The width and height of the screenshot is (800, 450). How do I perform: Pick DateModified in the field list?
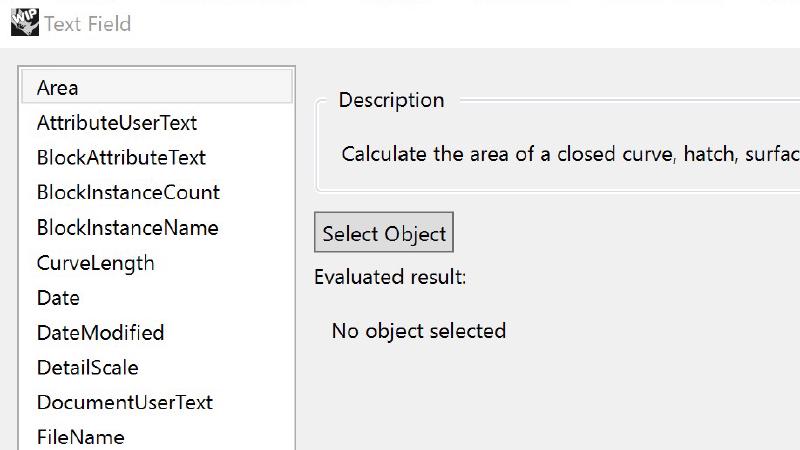[x=100, y=333]
